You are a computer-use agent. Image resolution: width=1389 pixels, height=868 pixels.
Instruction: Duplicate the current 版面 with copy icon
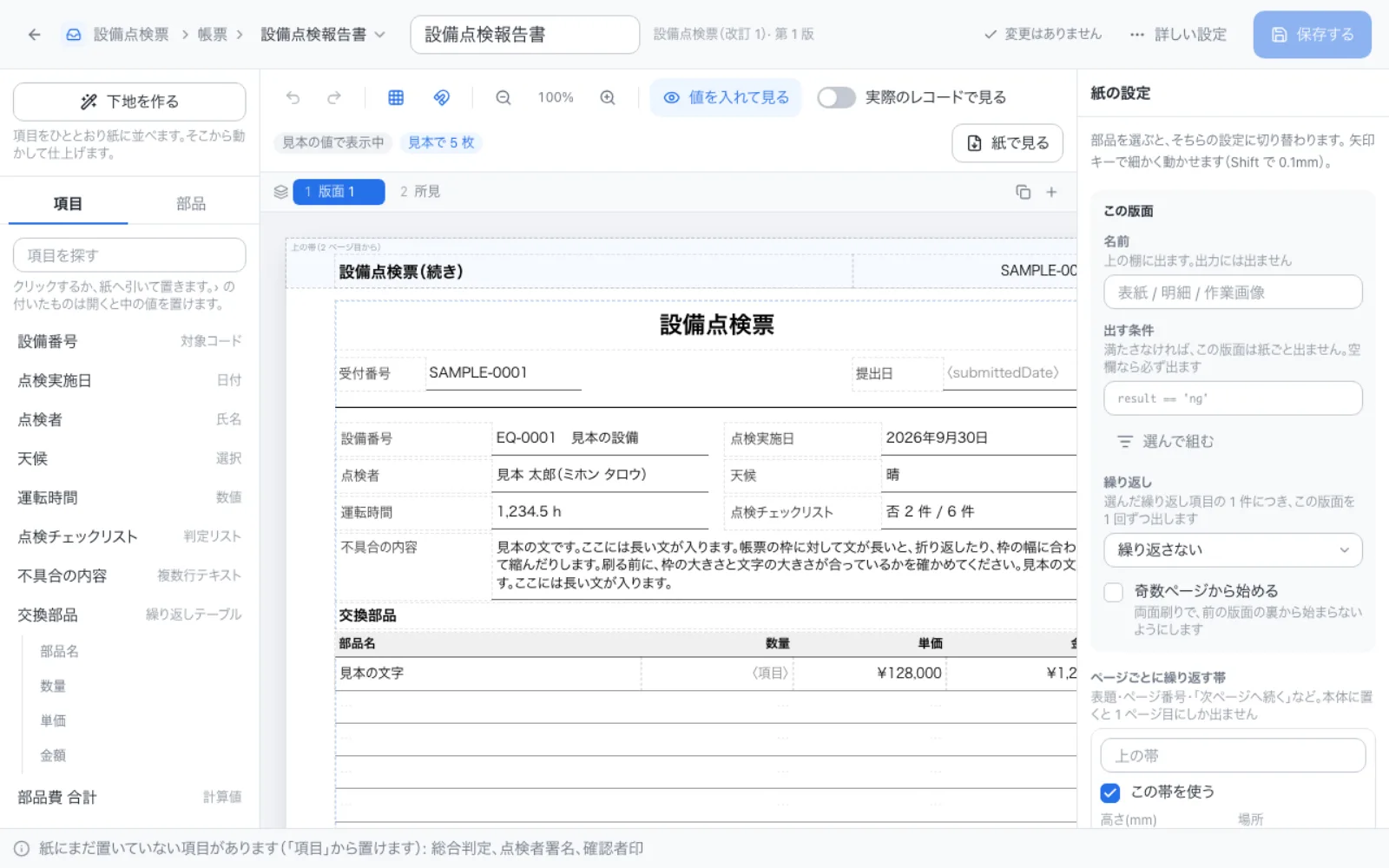click(1024, 192)
